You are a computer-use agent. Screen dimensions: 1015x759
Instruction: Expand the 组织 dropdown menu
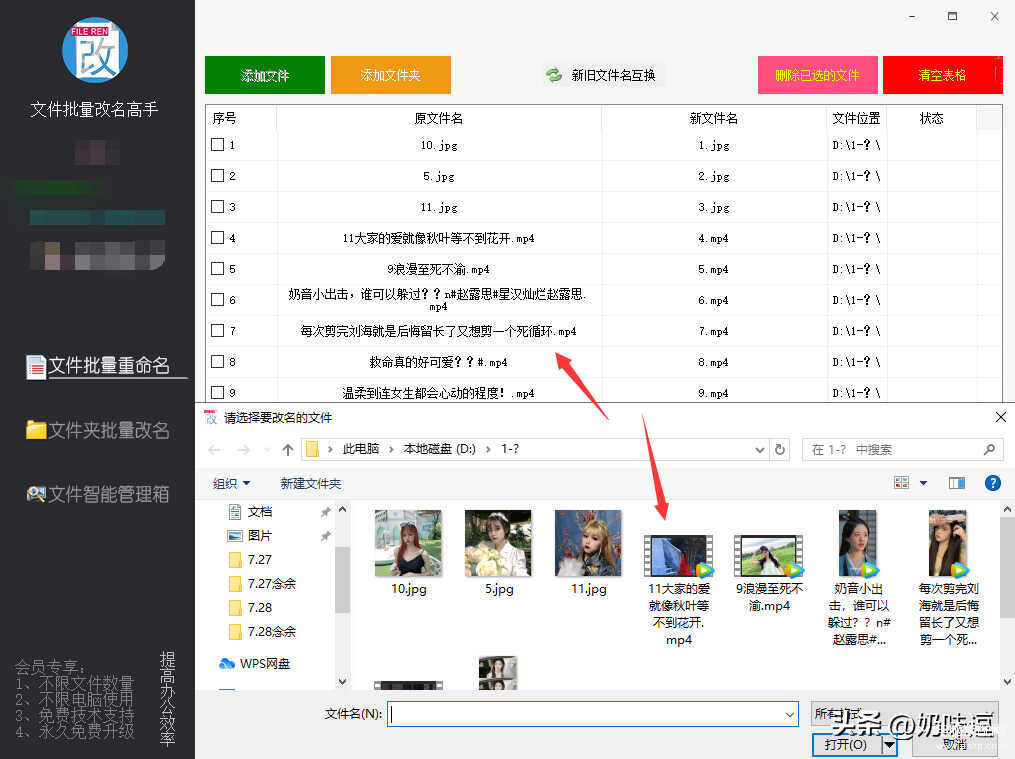tap(231, 483)
